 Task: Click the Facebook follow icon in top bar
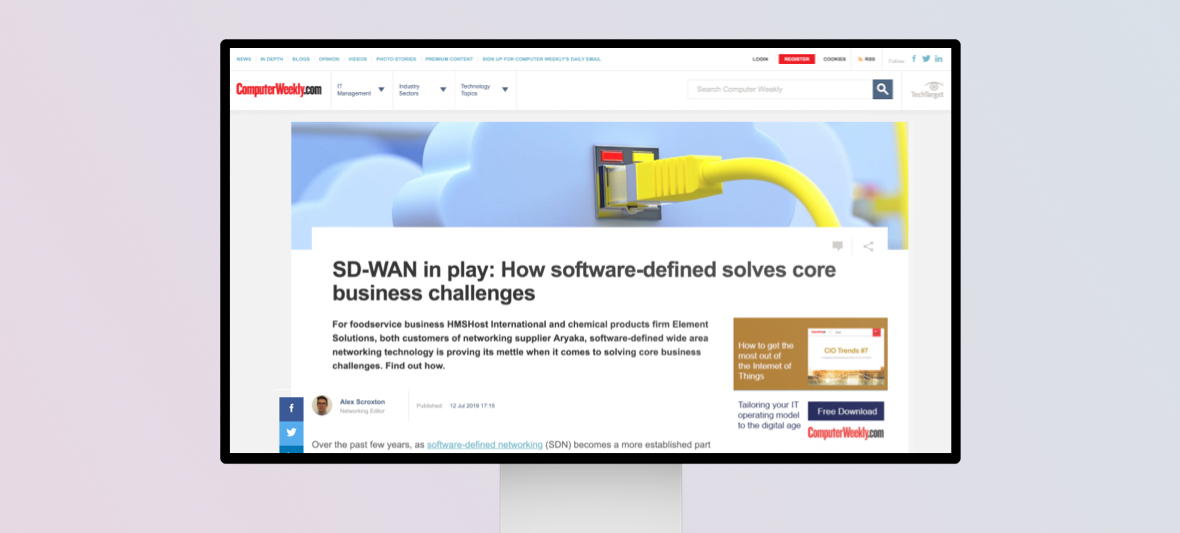914,59
